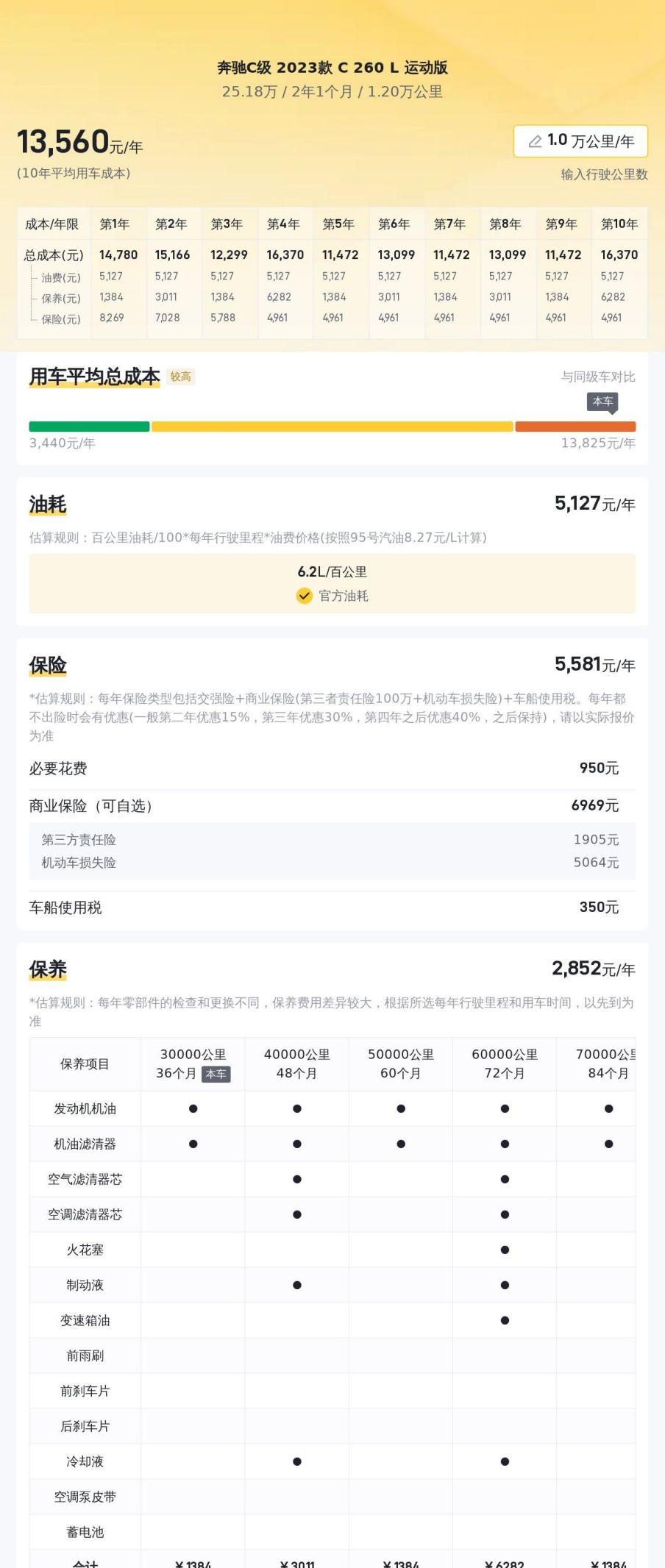Click 变速箱油 dot under 60000公里 column
This screenshot has width=665, height=1568.
point(505,1320)
